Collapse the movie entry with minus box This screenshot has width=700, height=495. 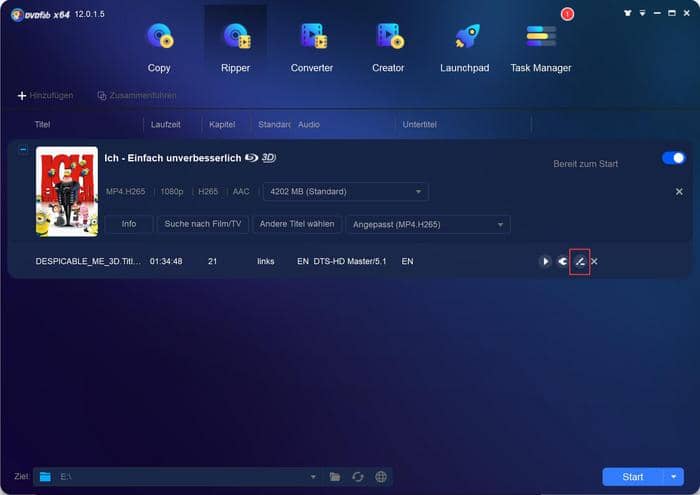click(x=22, y=149)
